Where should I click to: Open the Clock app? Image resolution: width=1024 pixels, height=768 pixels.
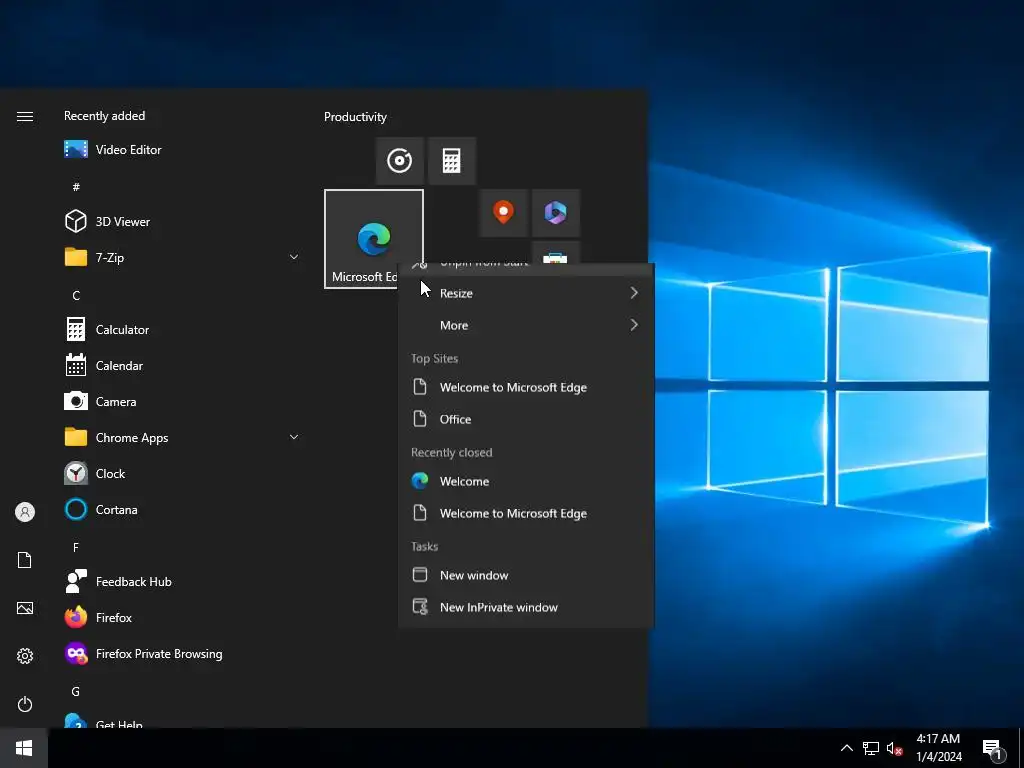(x=182, y=473)
